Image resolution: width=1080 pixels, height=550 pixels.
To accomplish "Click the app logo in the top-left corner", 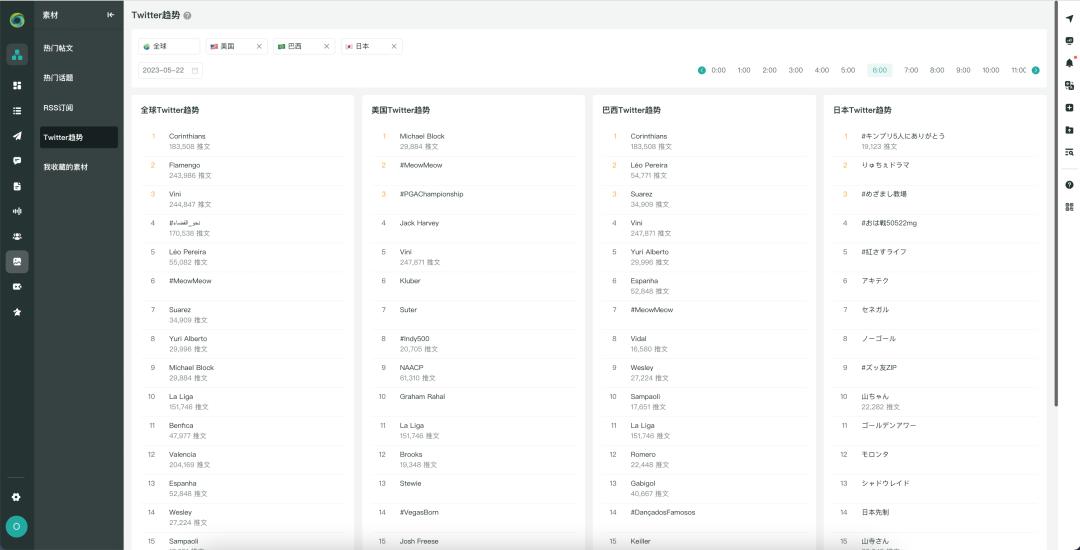I will pyautogui.click(x=17, y=20).
